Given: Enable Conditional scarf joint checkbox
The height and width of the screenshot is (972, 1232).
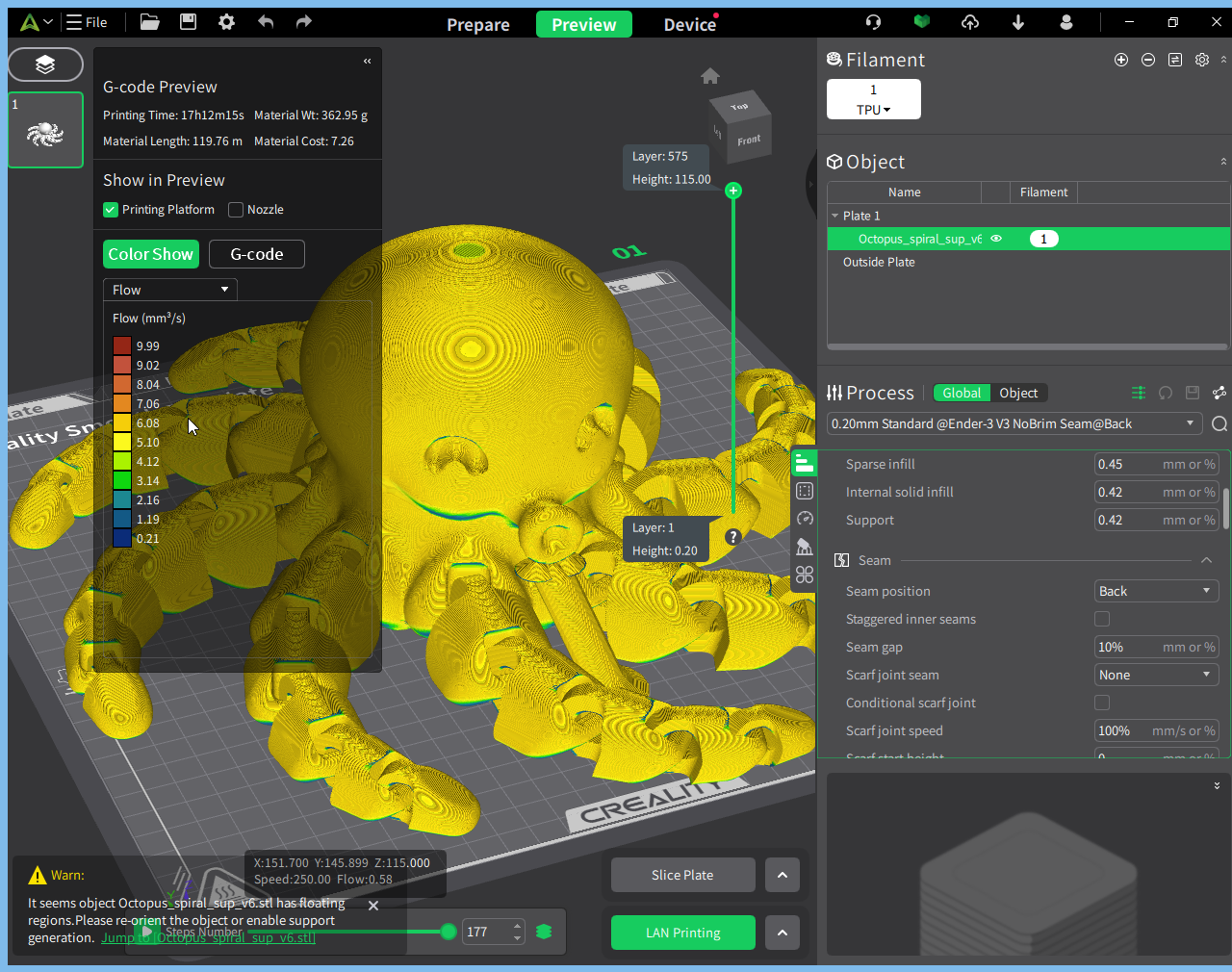Looking at the screenshot, I should 1102,703.
